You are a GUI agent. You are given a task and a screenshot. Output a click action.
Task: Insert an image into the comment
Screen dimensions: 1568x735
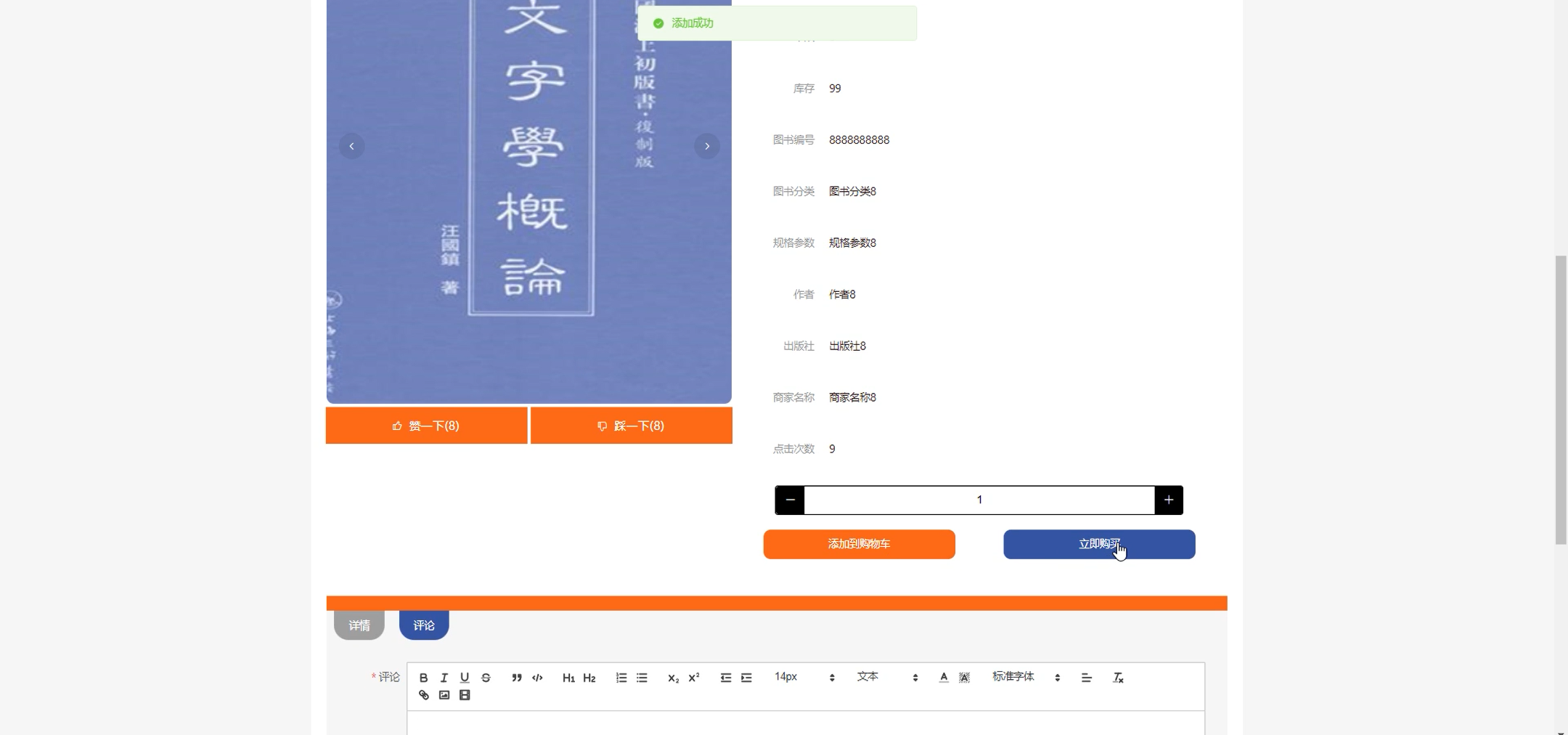444,695
